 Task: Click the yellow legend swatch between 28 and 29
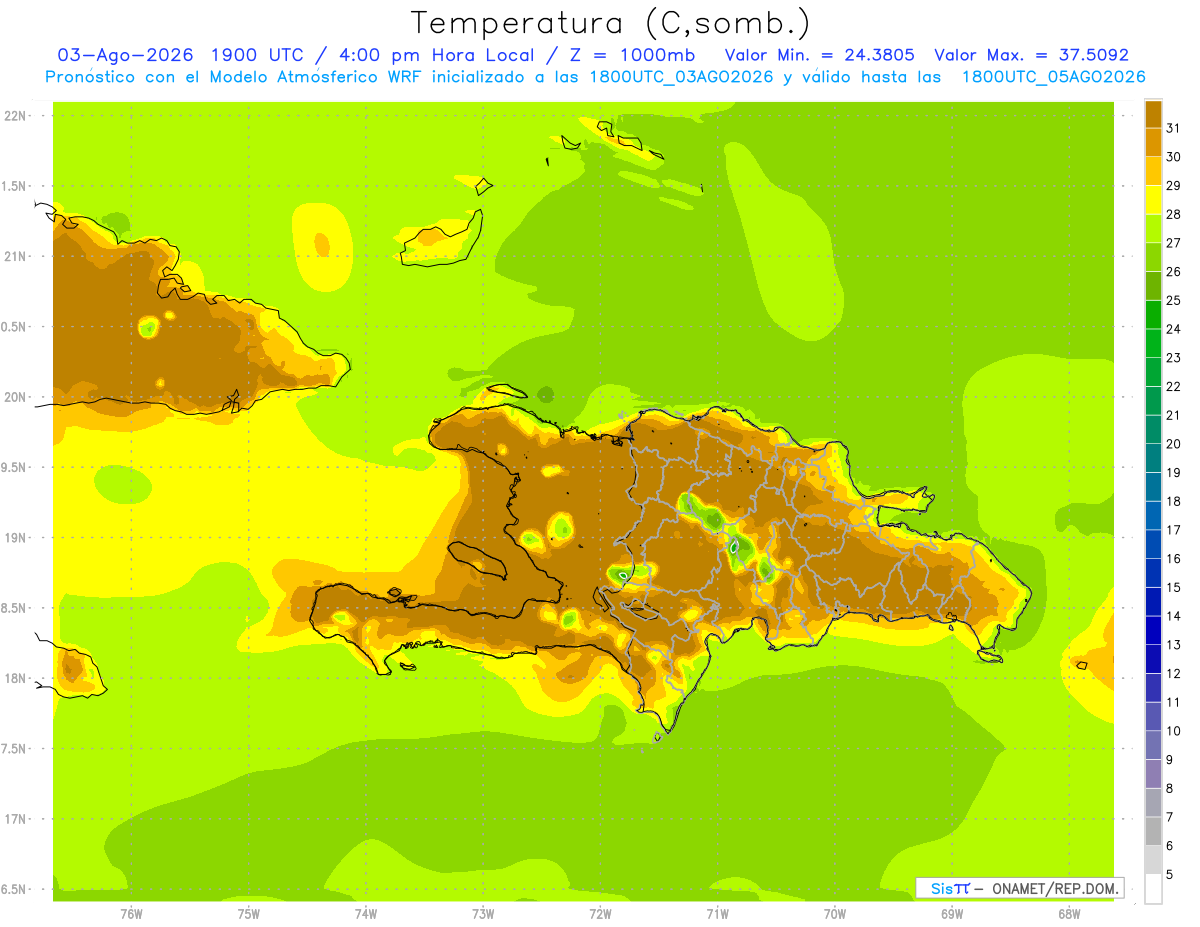pyautogui.click(x=1153, y=200)
